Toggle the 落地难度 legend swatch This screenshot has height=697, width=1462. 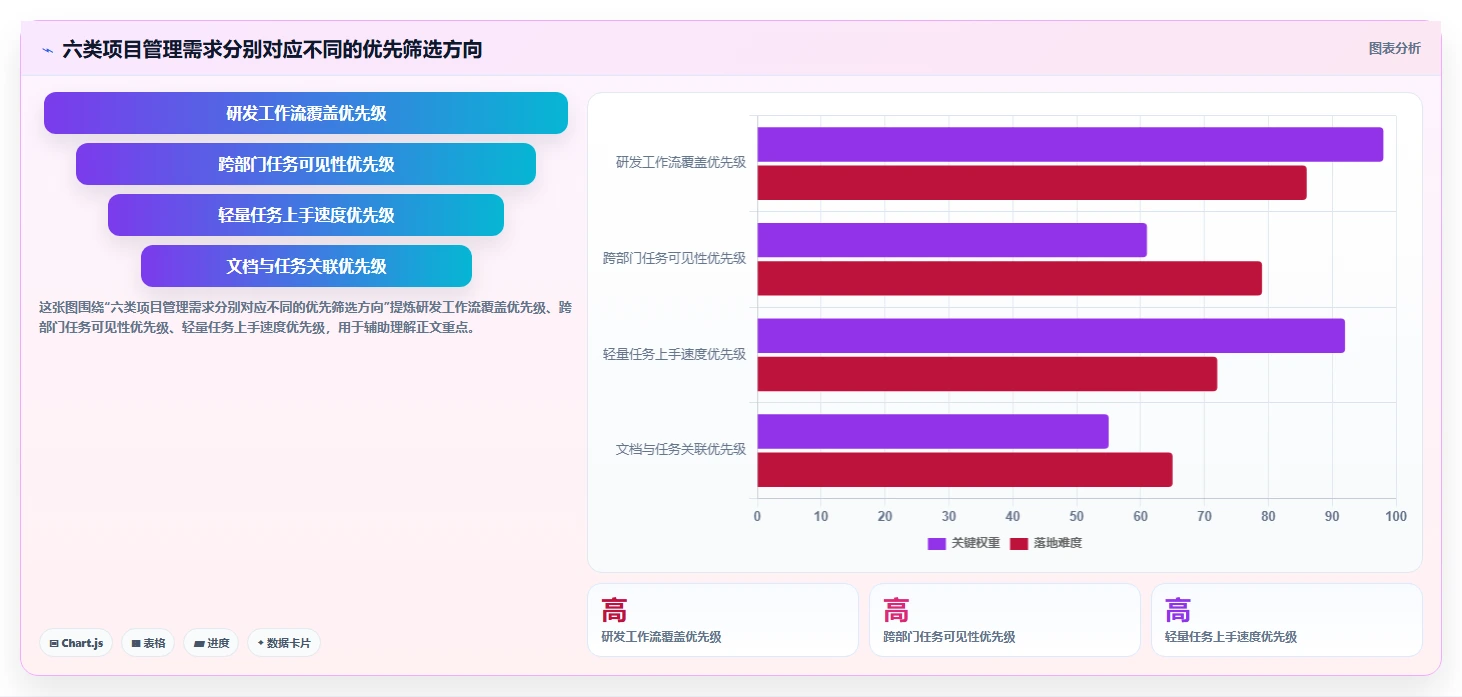point(1019,543)
